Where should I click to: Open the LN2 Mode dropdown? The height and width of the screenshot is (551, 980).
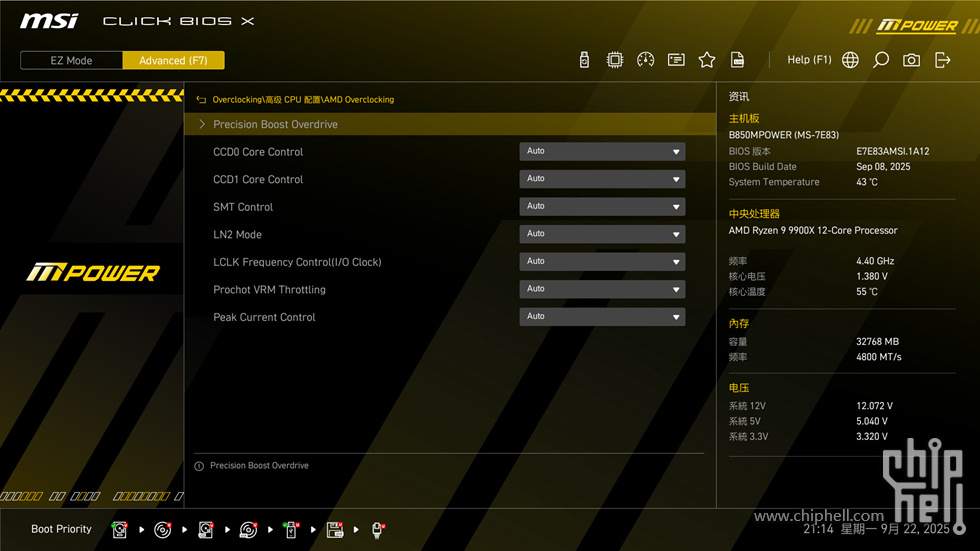[602, 234]
